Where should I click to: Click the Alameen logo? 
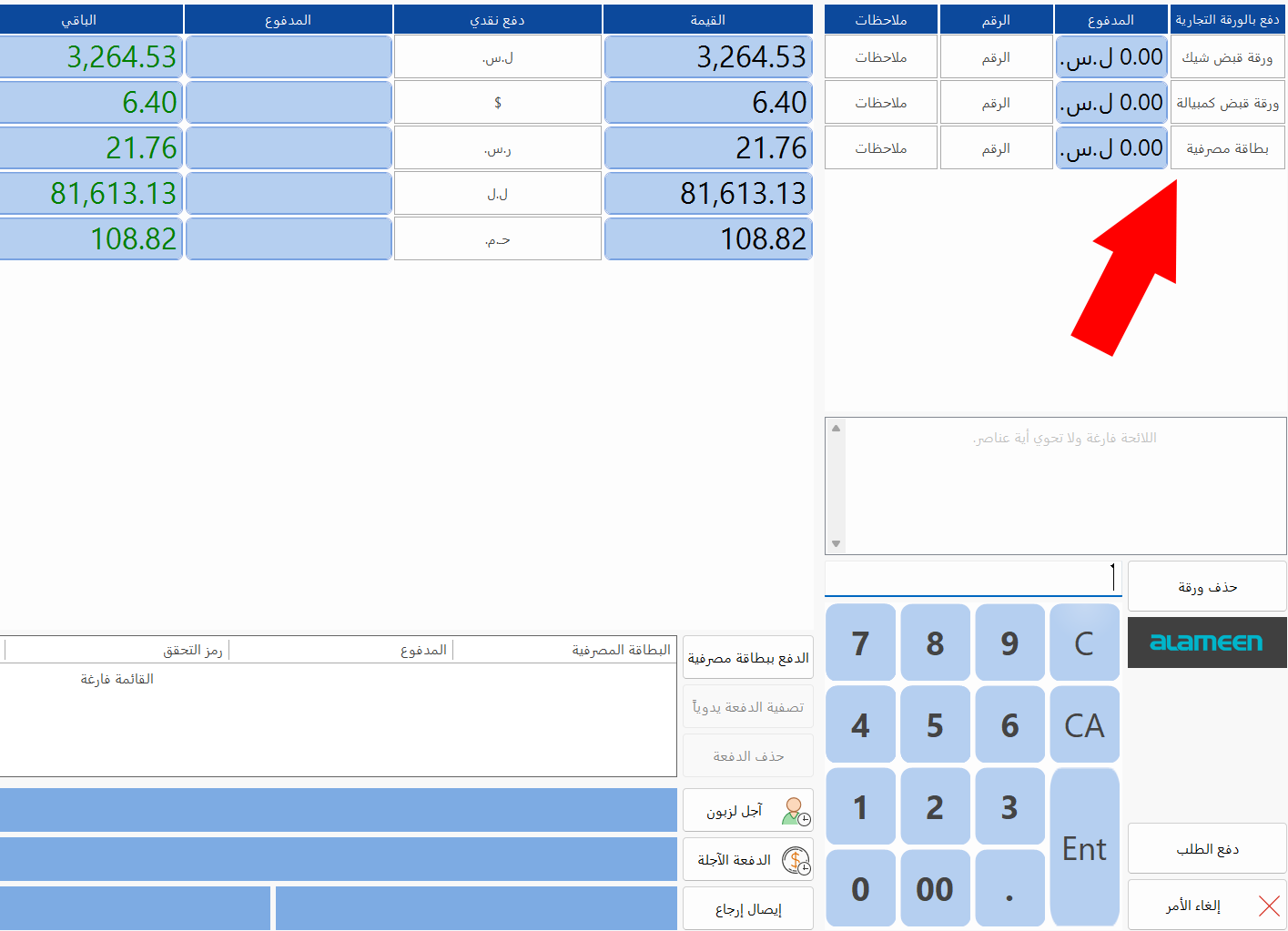(x=1206, y=643)
